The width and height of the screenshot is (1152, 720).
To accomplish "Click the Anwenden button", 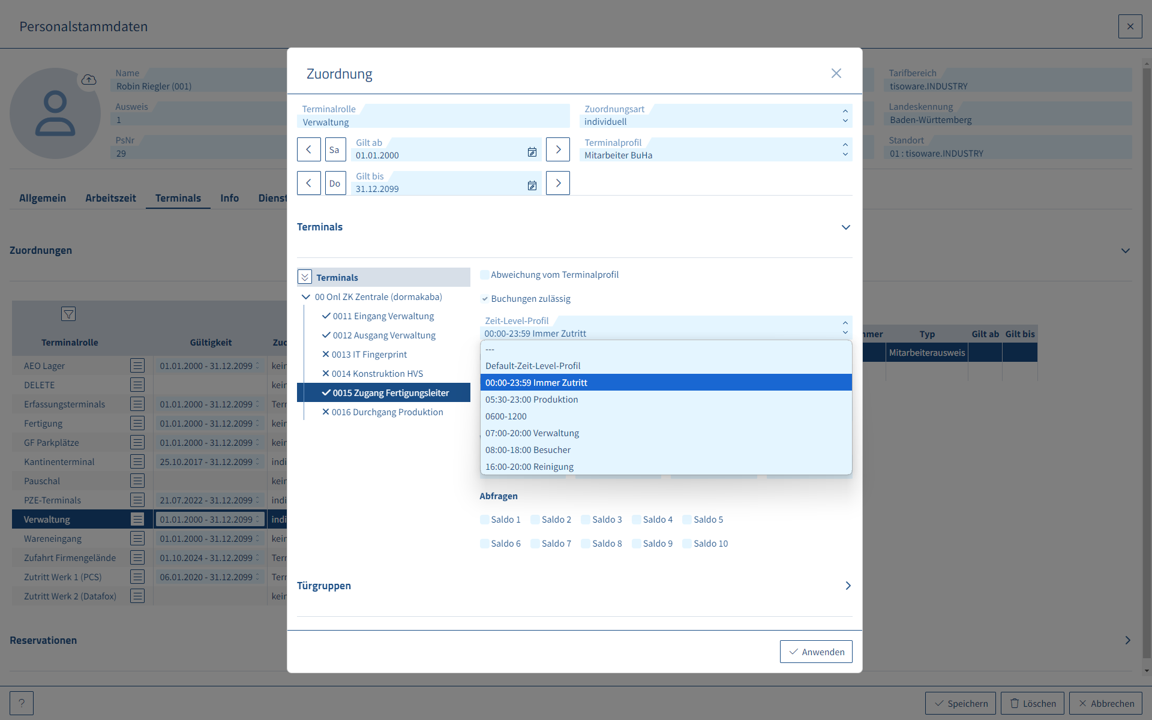I will [x=816, y=652].
